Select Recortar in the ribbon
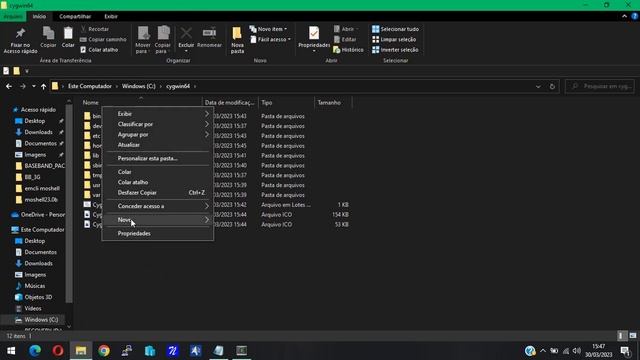The width and height of the screenshot is (640, 360). (95, 29)
